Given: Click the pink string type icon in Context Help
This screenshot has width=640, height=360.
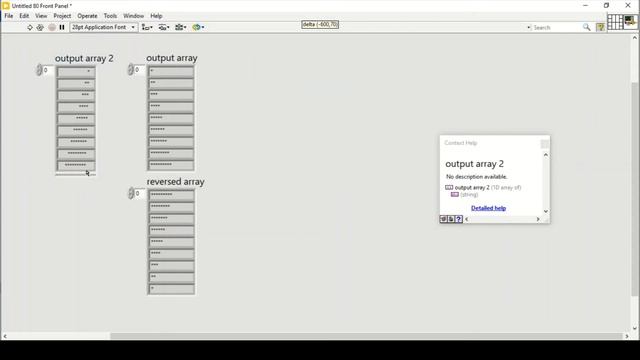Looking at the screenshot, I should pyautogui.click(x=455, y=195).
